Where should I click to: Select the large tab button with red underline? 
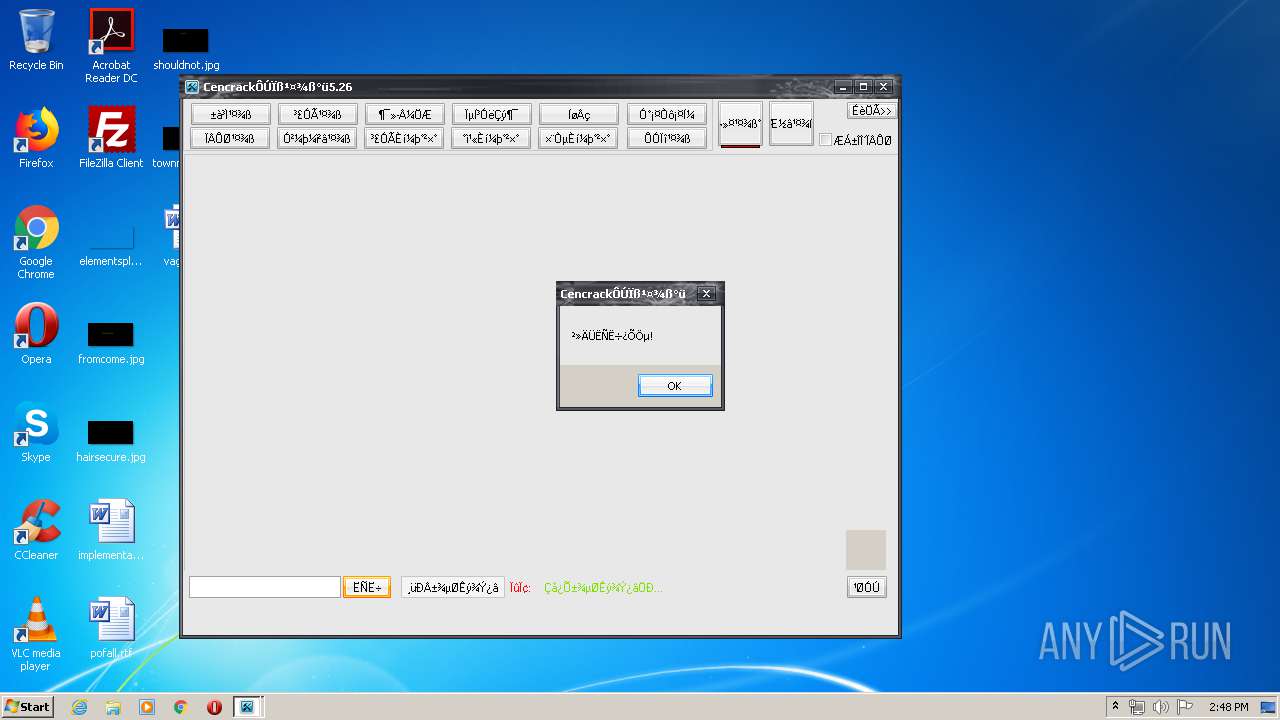[x=740, y=124]
